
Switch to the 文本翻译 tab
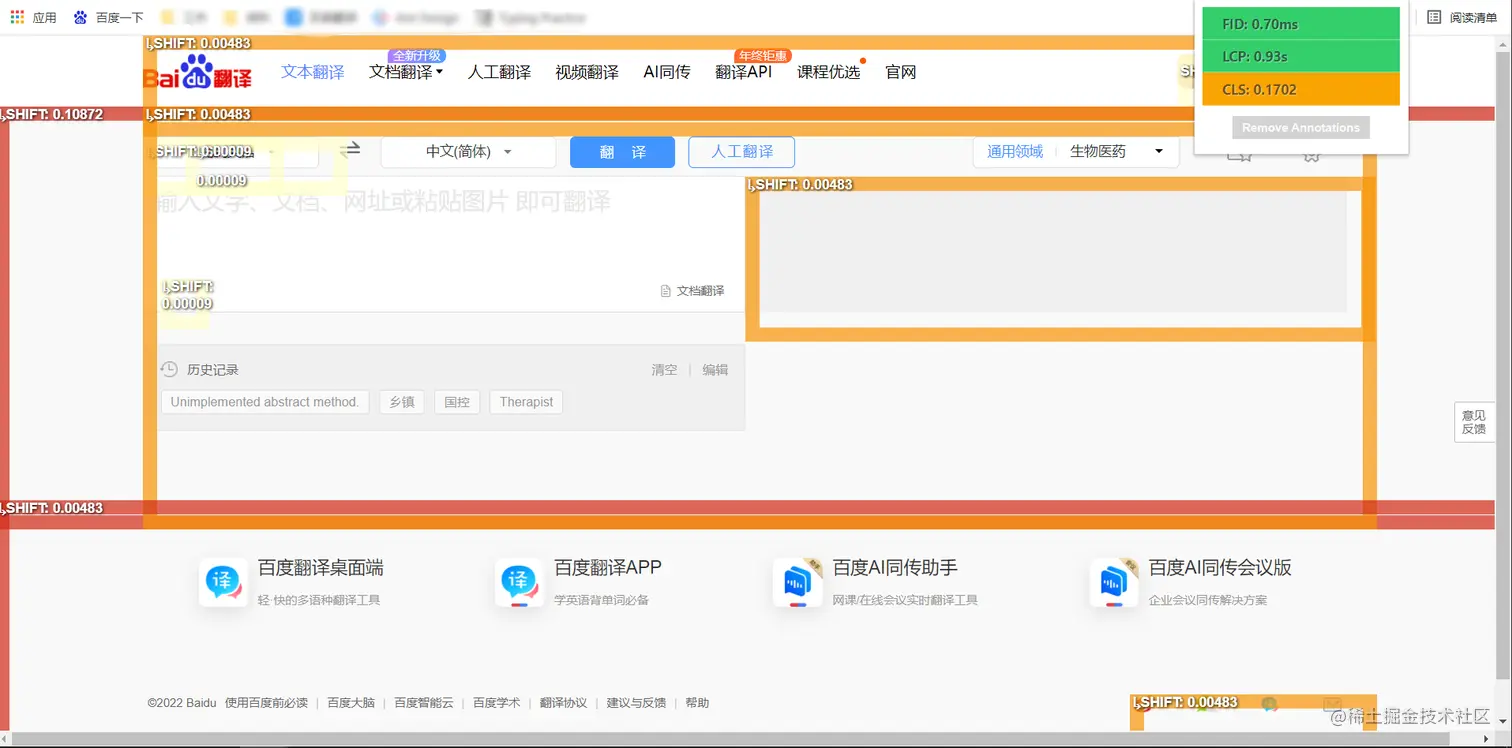(312, 72)
